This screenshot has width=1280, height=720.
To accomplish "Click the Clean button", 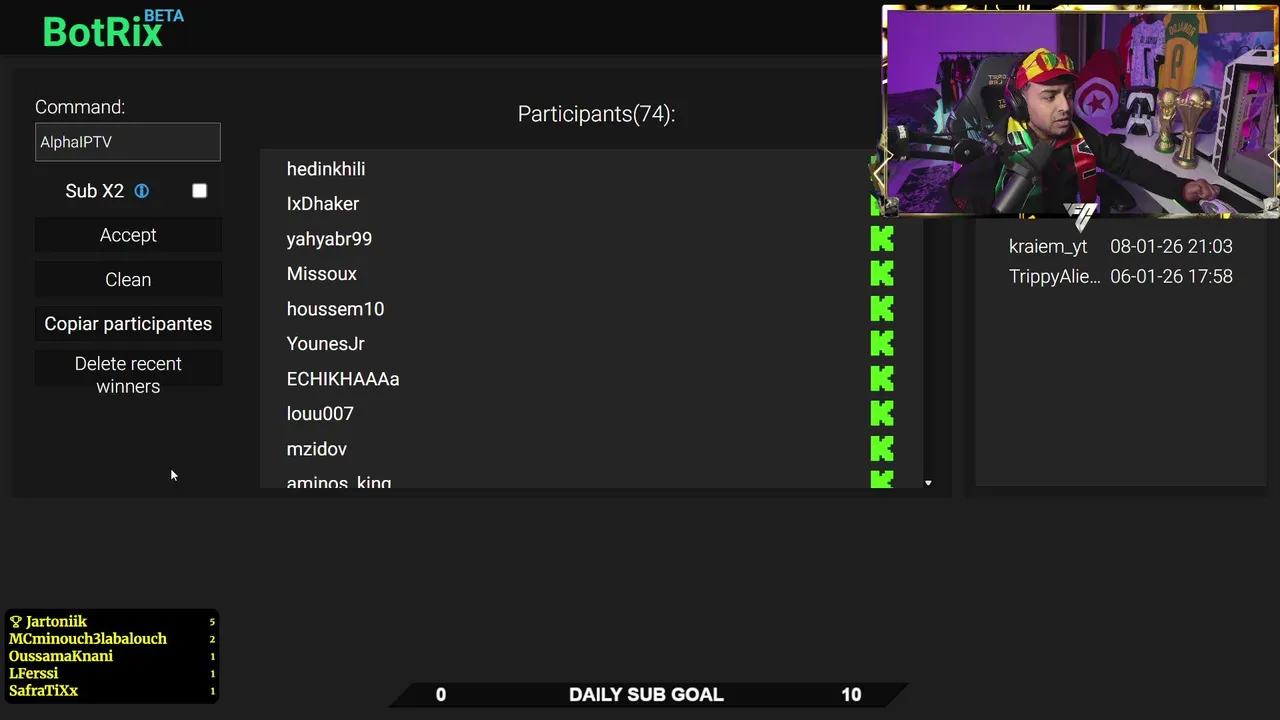I will coord(128,280).
